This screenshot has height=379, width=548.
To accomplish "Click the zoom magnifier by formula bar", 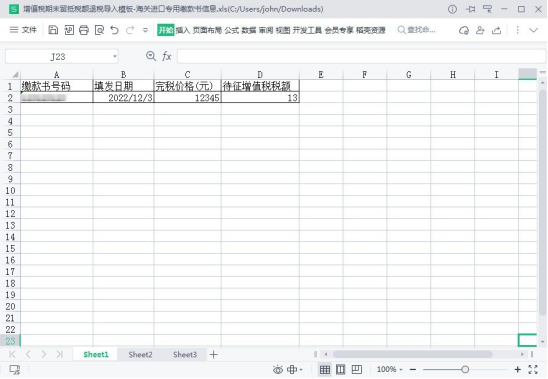I will pos(151,56).
